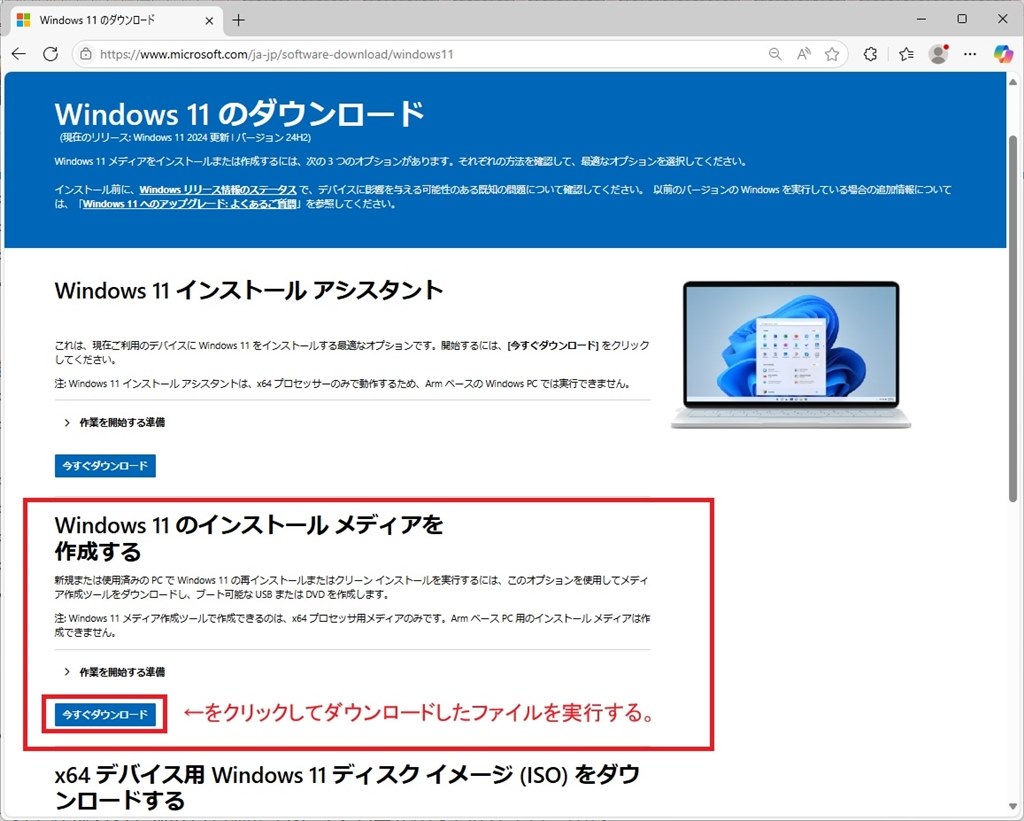Minimize the browser window
Viewport: 1024px width, 821px height.
[921, 19]
